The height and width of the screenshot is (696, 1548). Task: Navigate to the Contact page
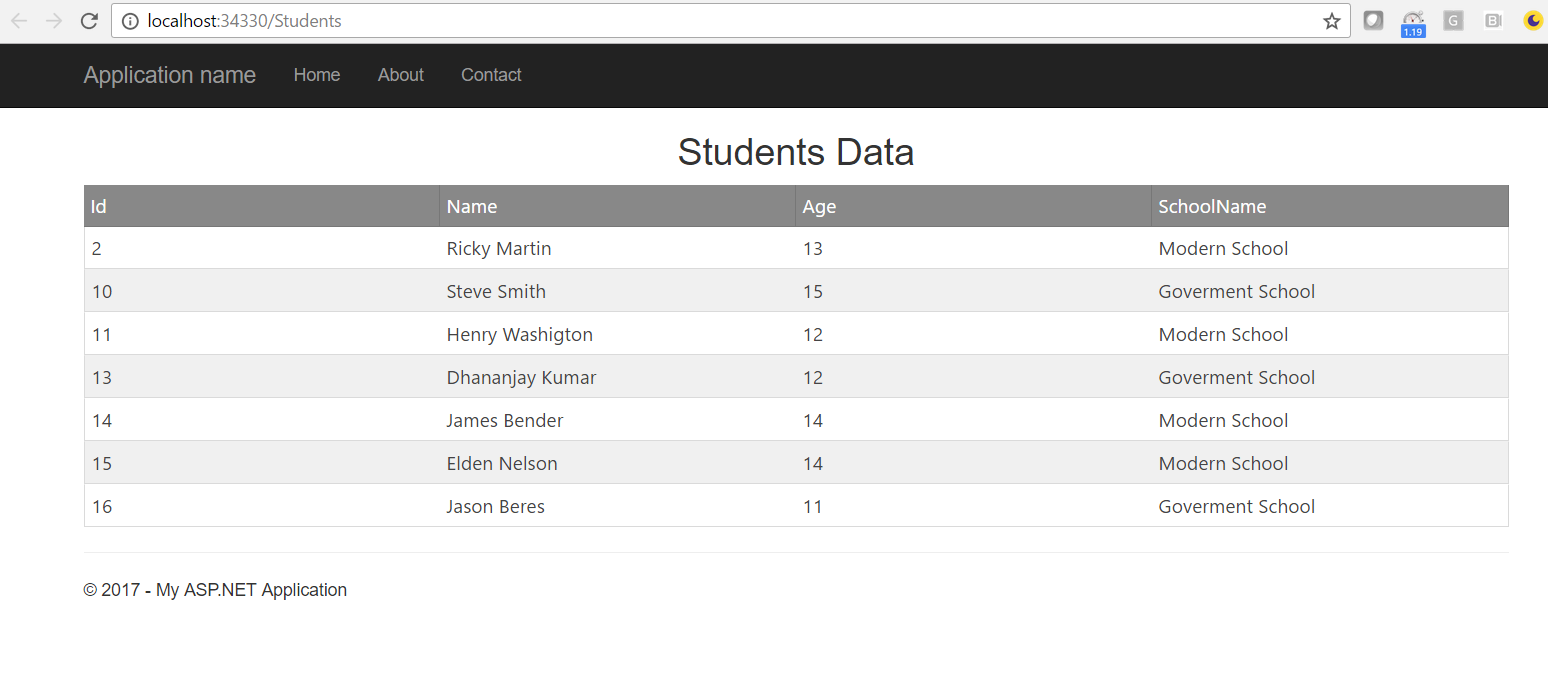point(491,75)
